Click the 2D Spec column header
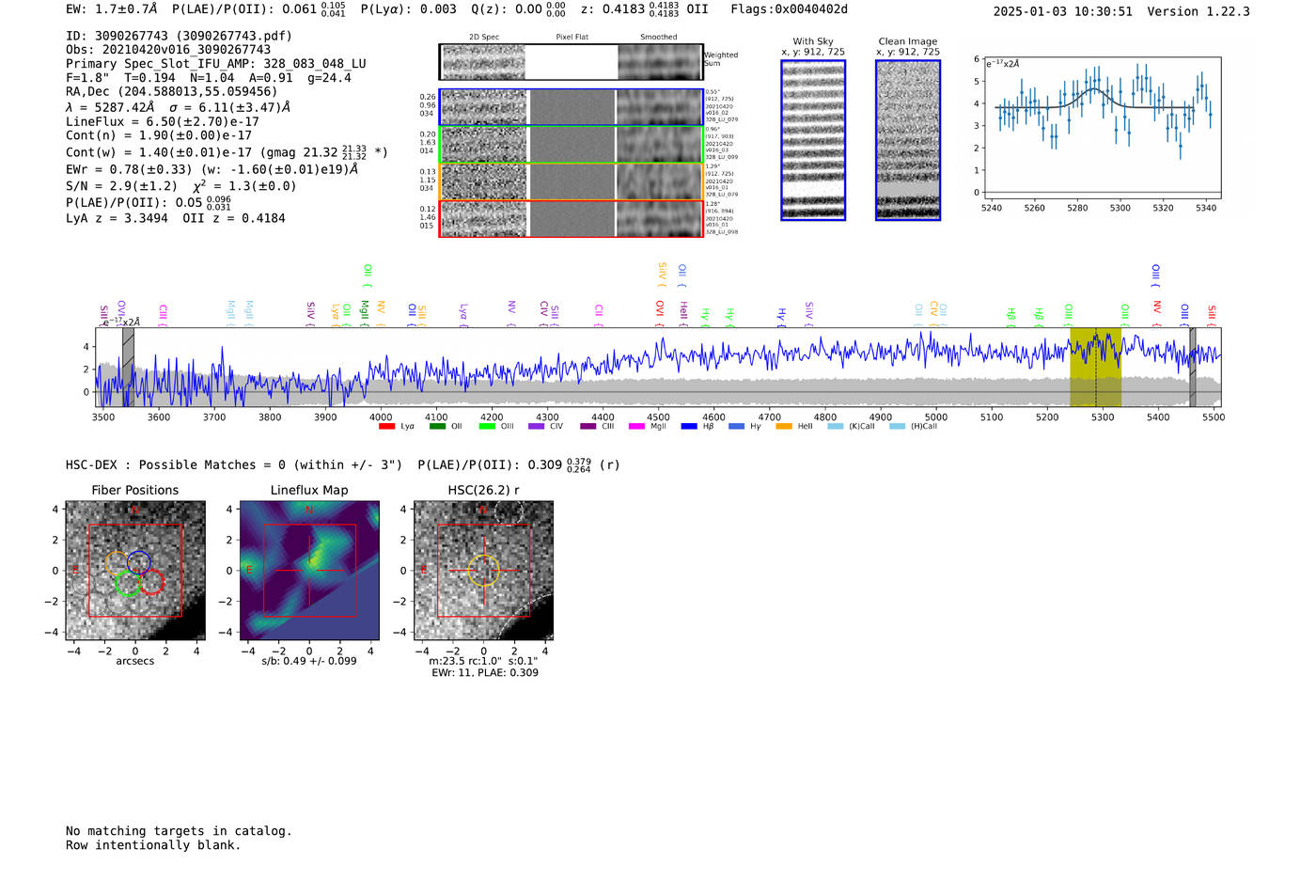This screenshot has height=896, width=1316. (484, 38)
